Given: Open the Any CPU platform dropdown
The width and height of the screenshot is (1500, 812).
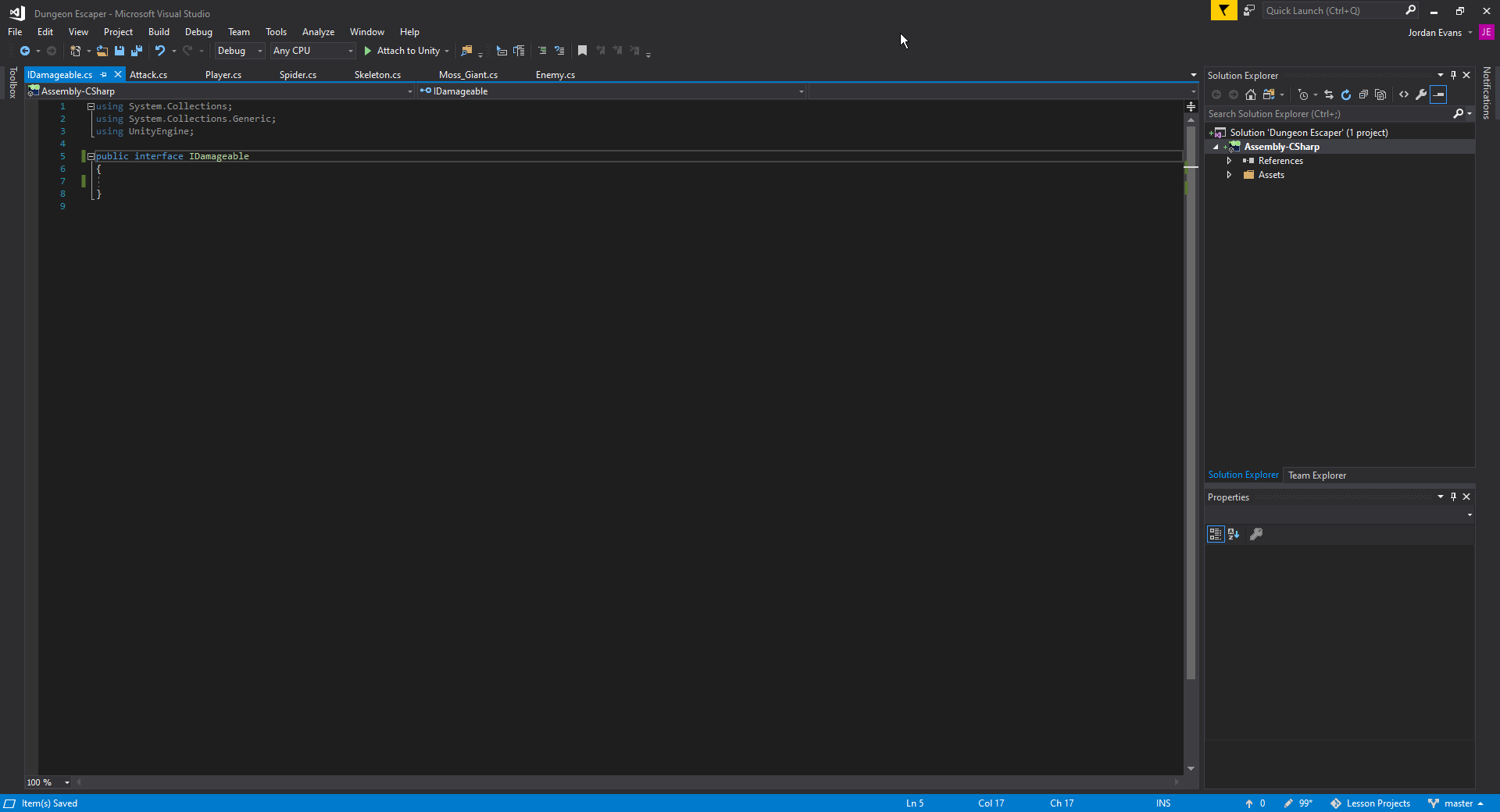Looking at the screenshot, I should tap(349, 51).
